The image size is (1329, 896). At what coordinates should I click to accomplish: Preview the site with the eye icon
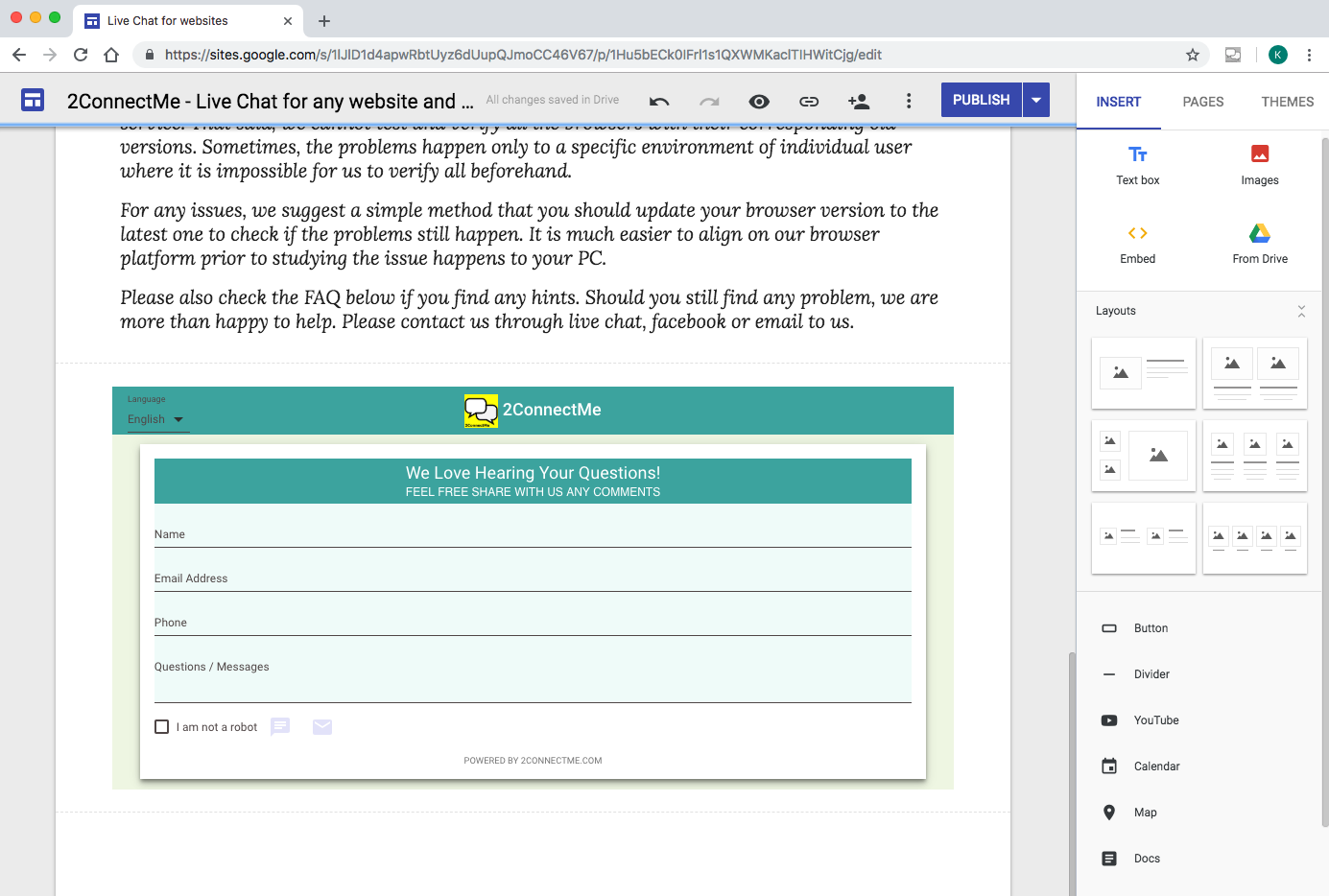pos(759,101)
